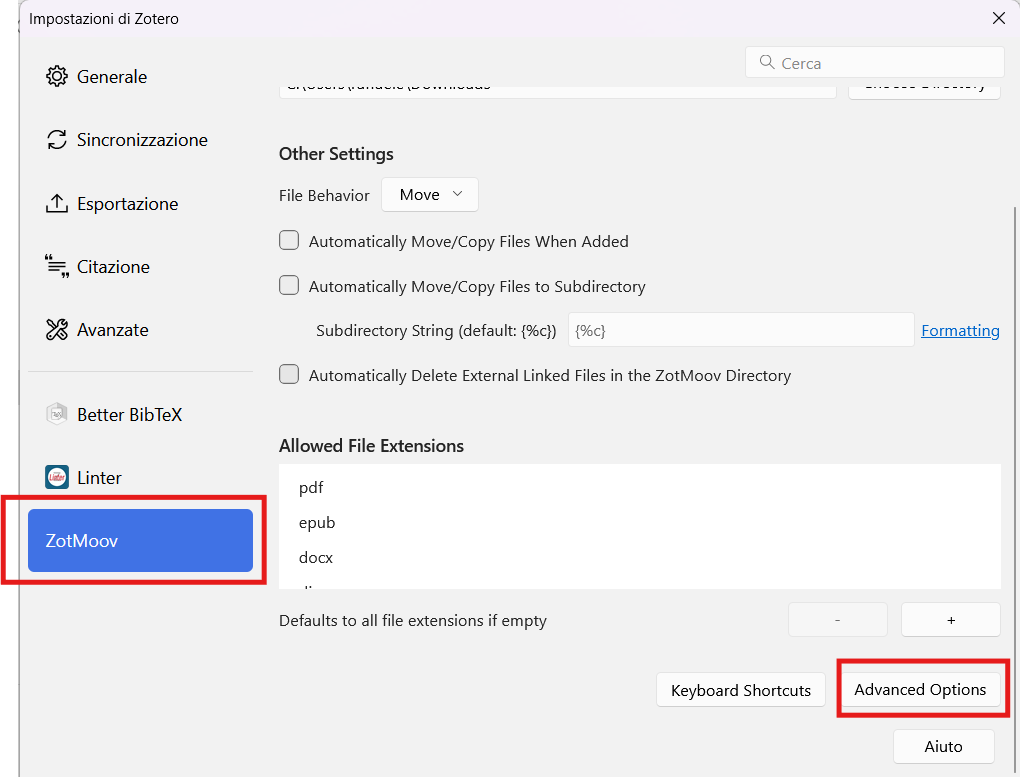Select the docx extension row

click(639, 558)
